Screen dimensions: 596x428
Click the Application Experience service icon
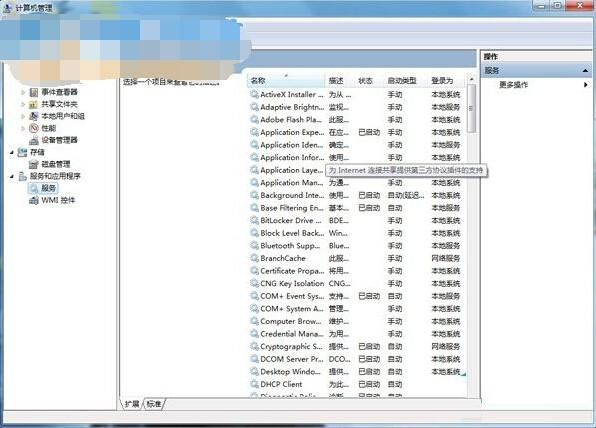pos(254,132)
